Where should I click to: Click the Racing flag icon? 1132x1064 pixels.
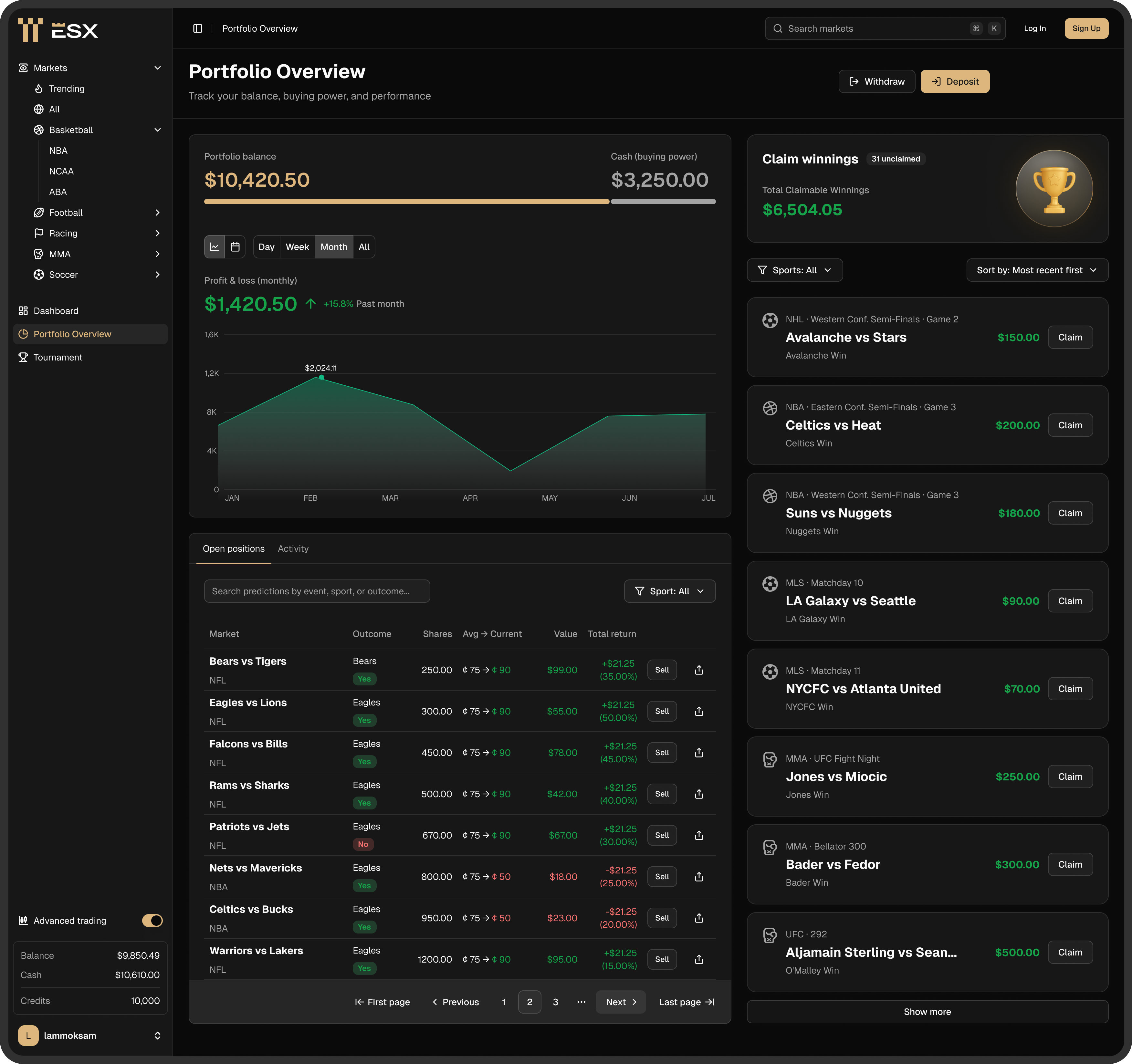coord(39,234)
